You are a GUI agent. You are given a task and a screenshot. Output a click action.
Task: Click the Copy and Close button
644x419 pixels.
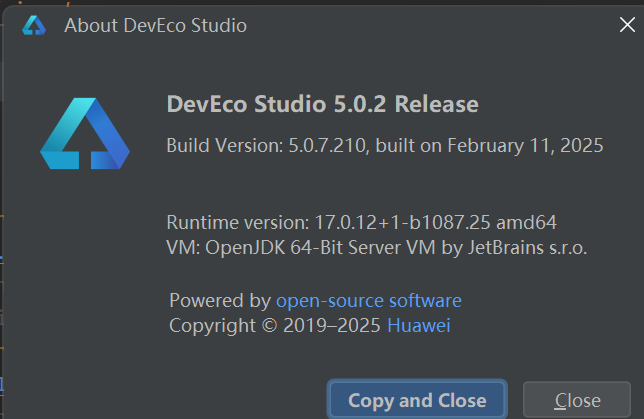click(x=417, y=400)
